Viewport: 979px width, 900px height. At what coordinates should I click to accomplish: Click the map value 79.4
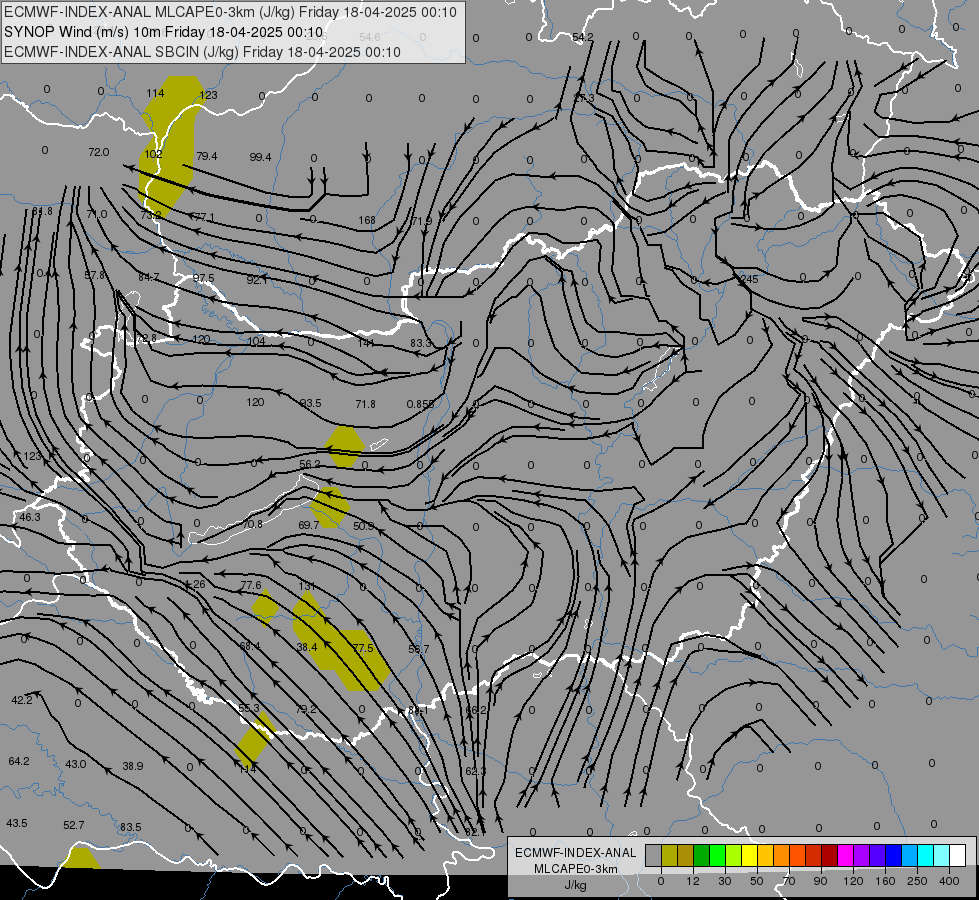pyautogui.click(x=207, y=156)
